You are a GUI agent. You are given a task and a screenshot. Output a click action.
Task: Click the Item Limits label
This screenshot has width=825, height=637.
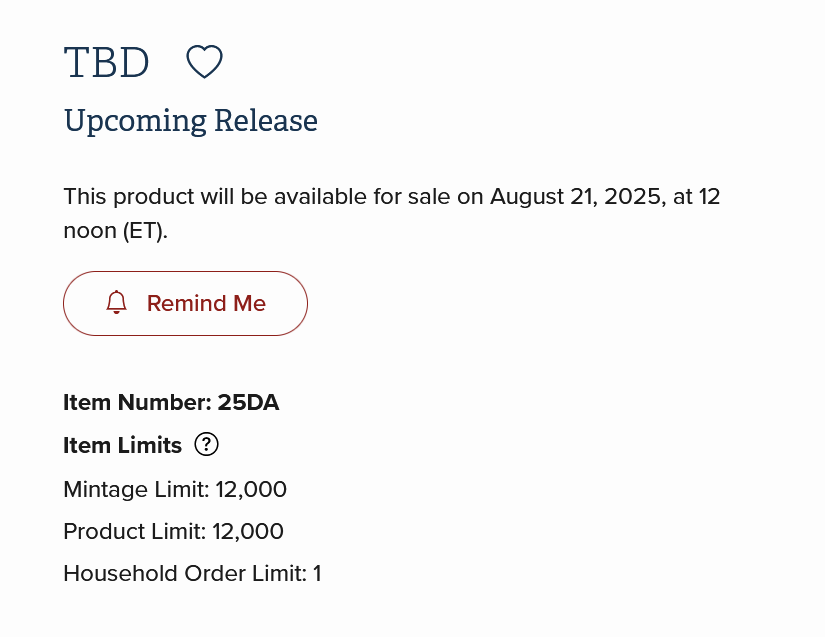[123, 445]
